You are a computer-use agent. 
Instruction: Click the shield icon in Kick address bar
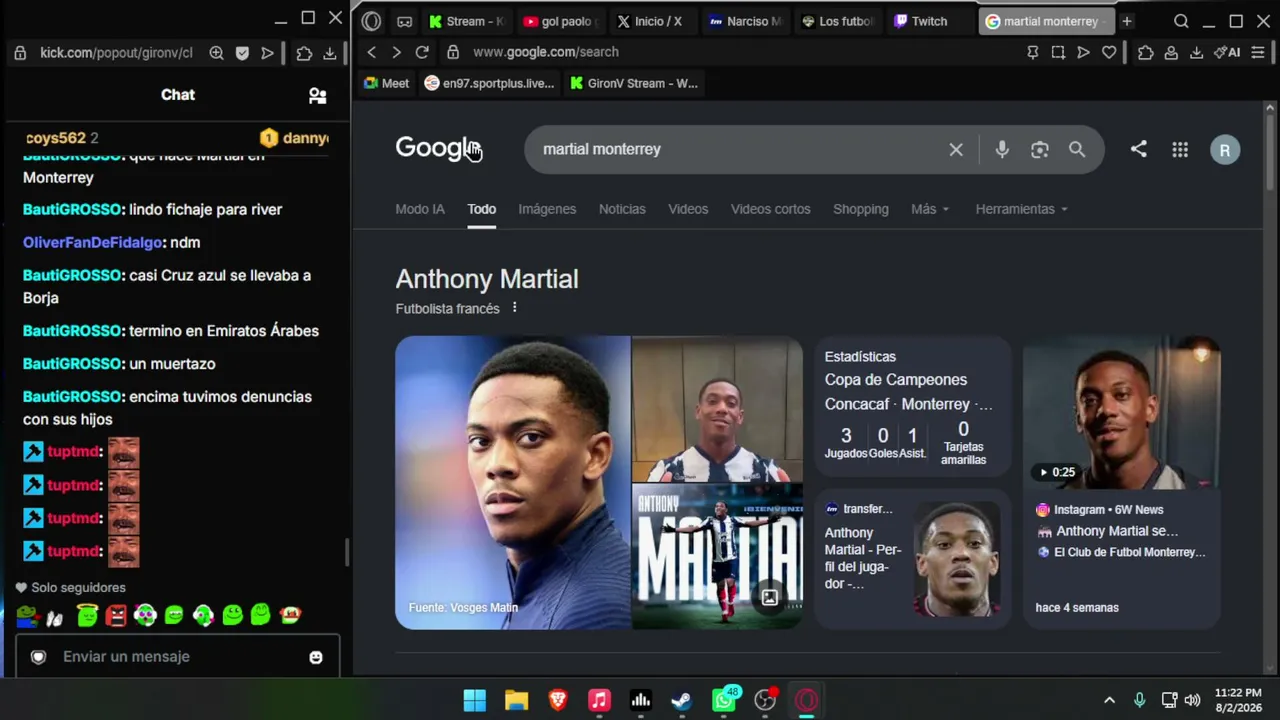(242, 53)
